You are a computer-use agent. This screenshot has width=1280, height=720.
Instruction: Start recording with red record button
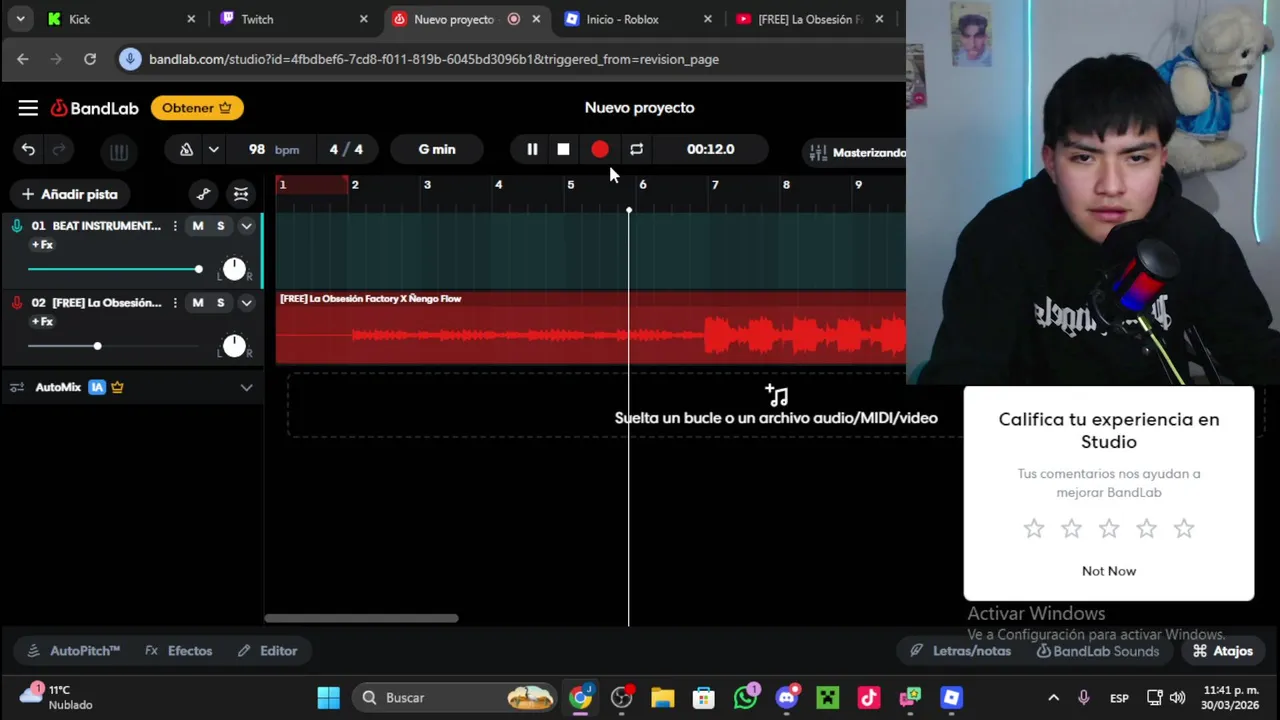click(x=600, y=149)
